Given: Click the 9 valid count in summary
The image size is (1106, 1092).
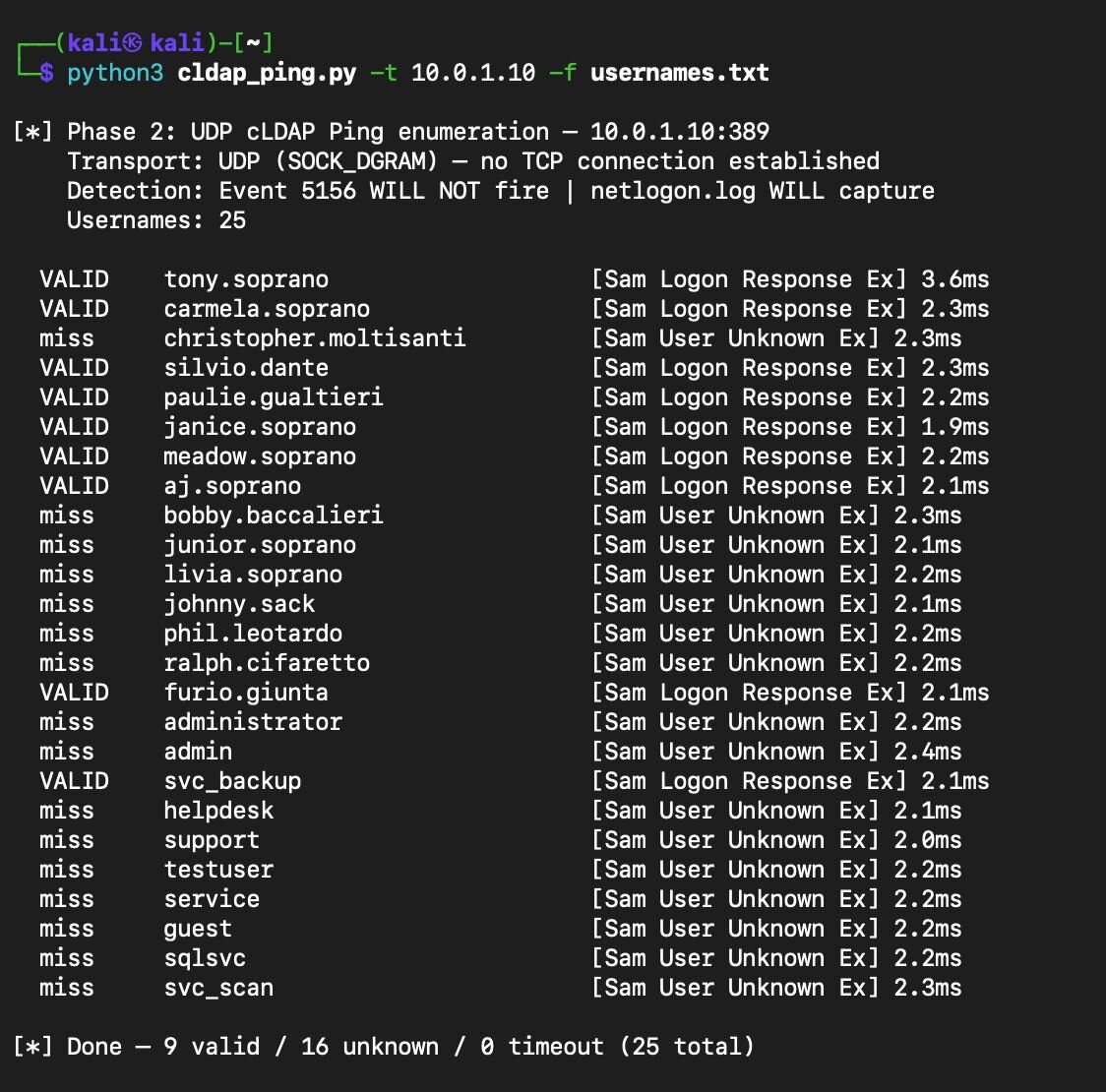Looking at the screenshot, I should (x=212, y=1047).
